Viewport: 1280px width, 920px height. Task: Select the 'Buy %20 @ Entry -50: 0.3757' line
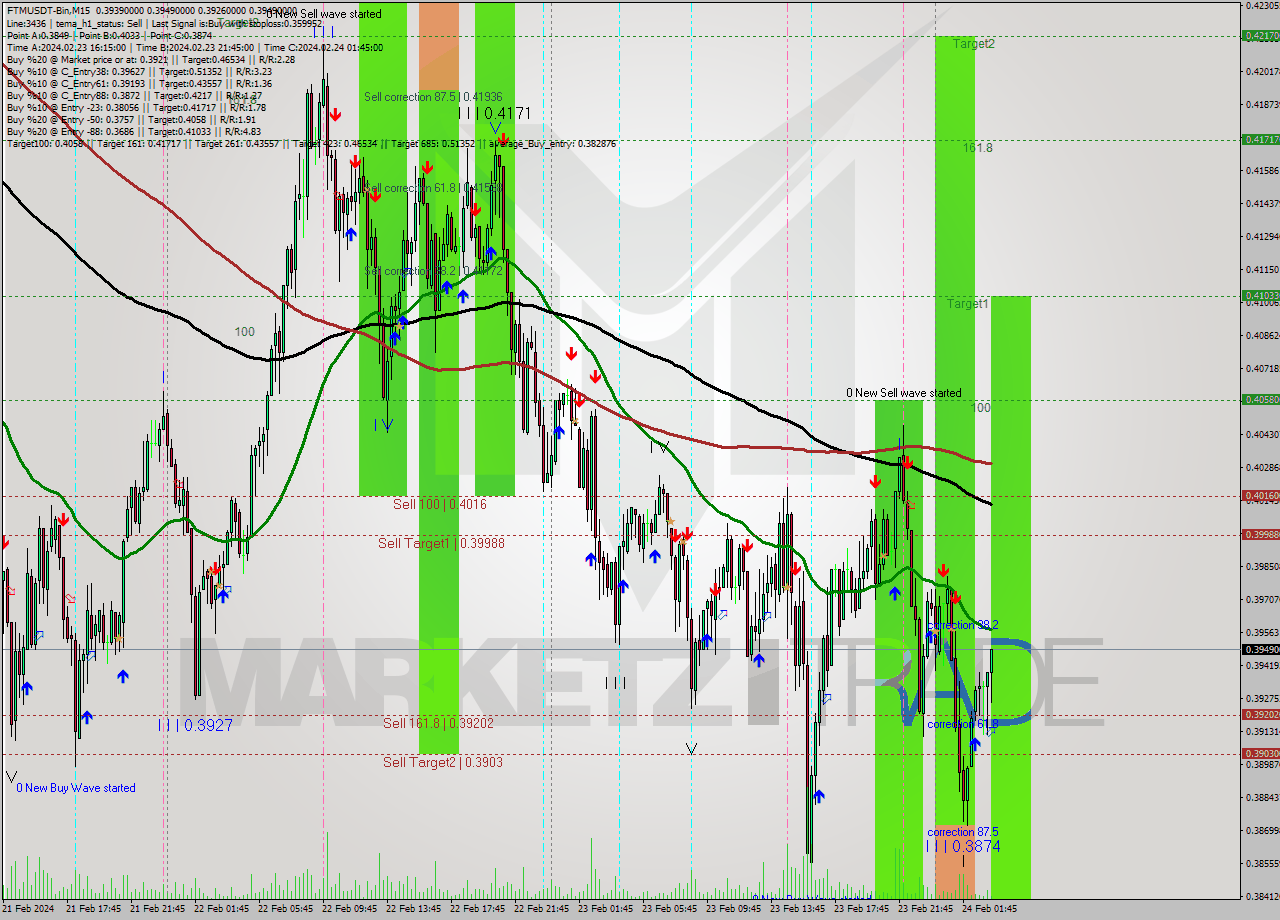132,119
